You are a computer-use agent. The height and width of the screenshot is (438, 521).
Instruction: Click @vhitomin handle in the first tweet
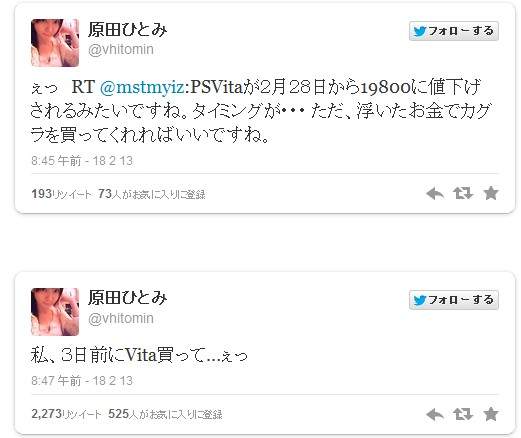tap(121, 50)
